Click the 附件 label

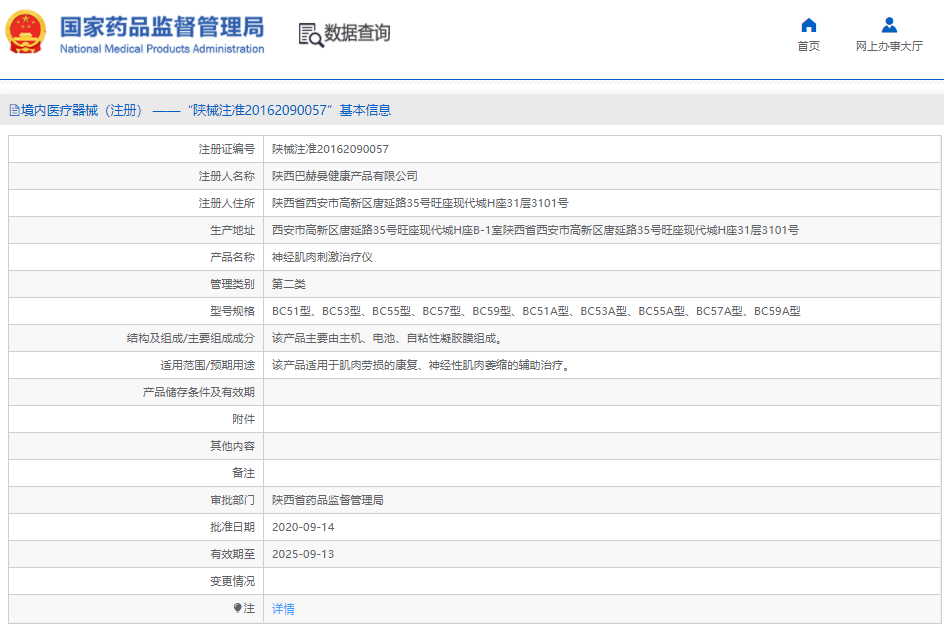pyautogui.click(x=243, y=419)
